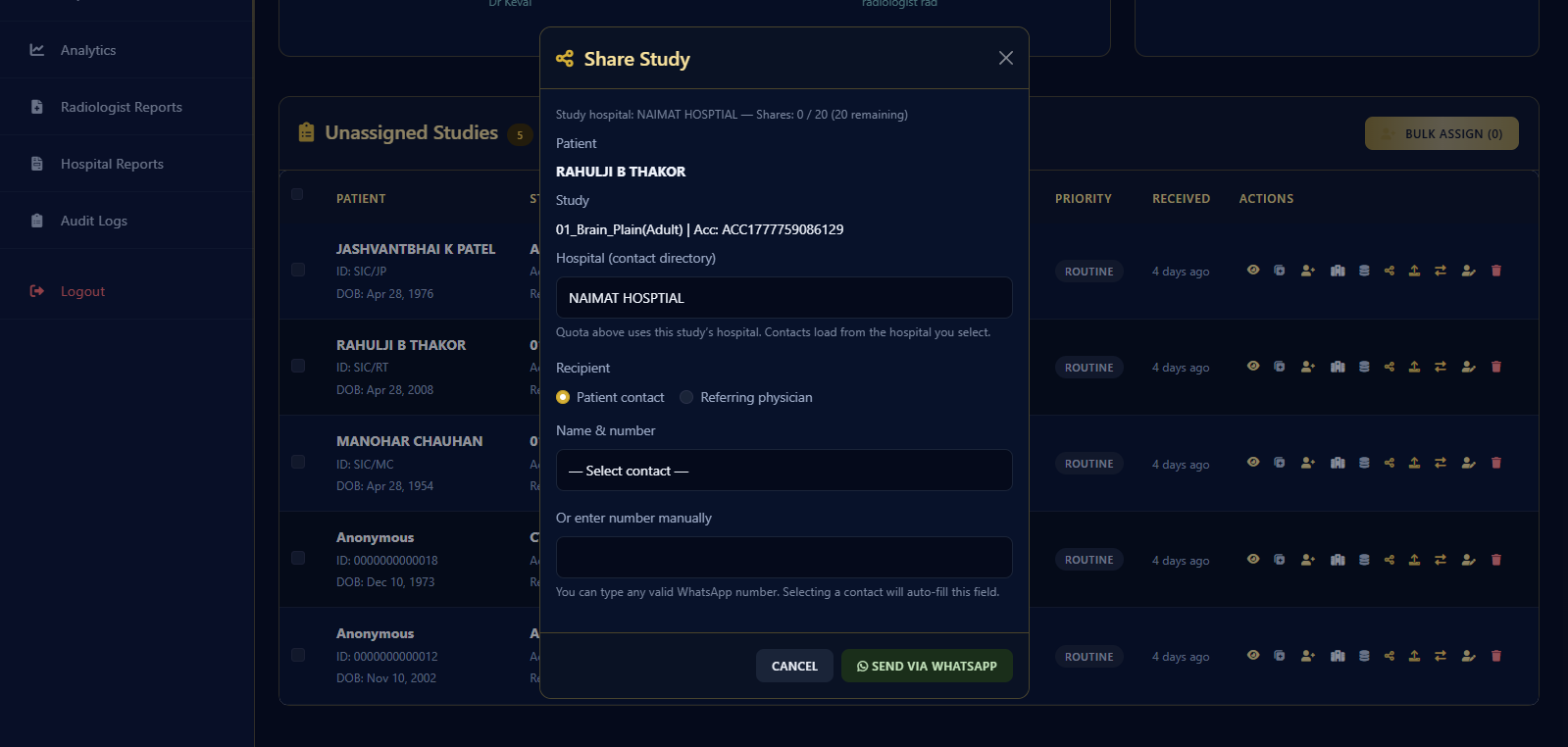Delete the RAHULJI B THAKOR study
Viewport: 1568px width, 747px height.
(x=1496, y=367)
